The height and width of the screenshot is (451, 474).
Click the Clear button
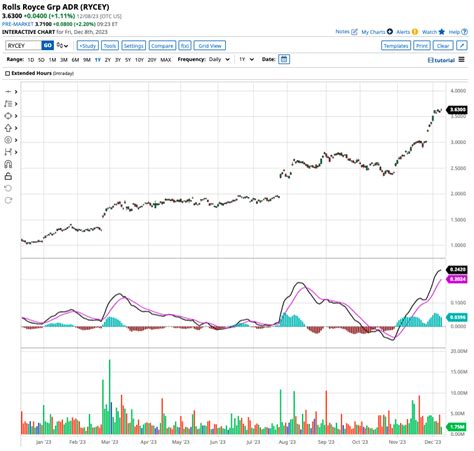[443, 46]
